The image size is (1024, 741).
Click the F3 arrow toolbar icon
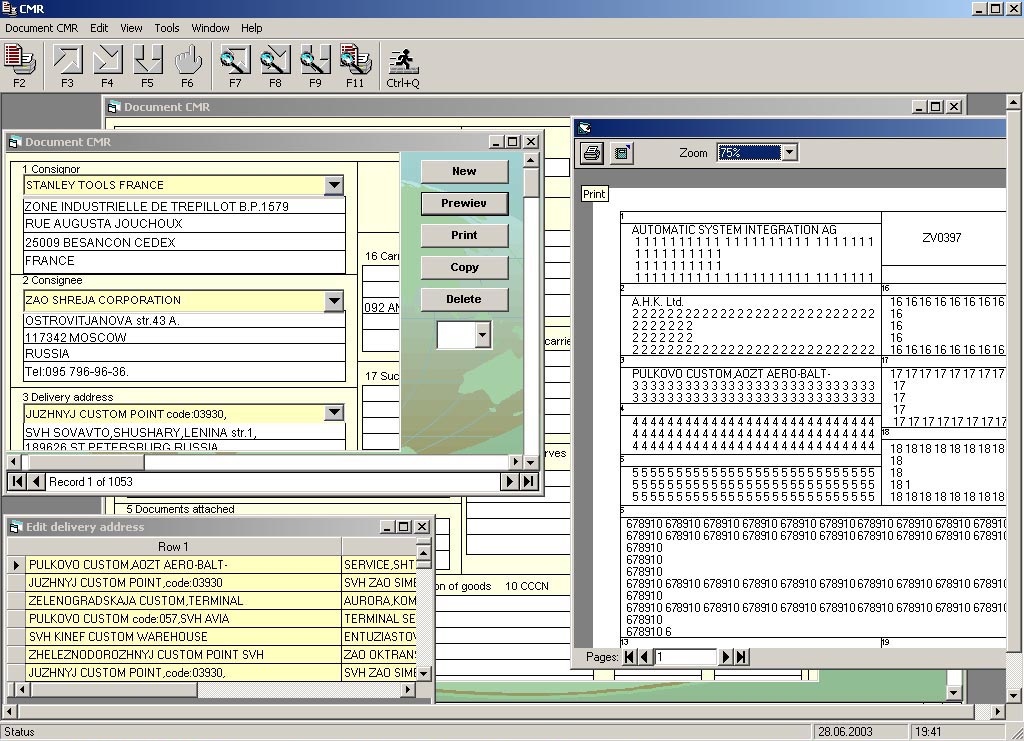(x=67, y=60)
